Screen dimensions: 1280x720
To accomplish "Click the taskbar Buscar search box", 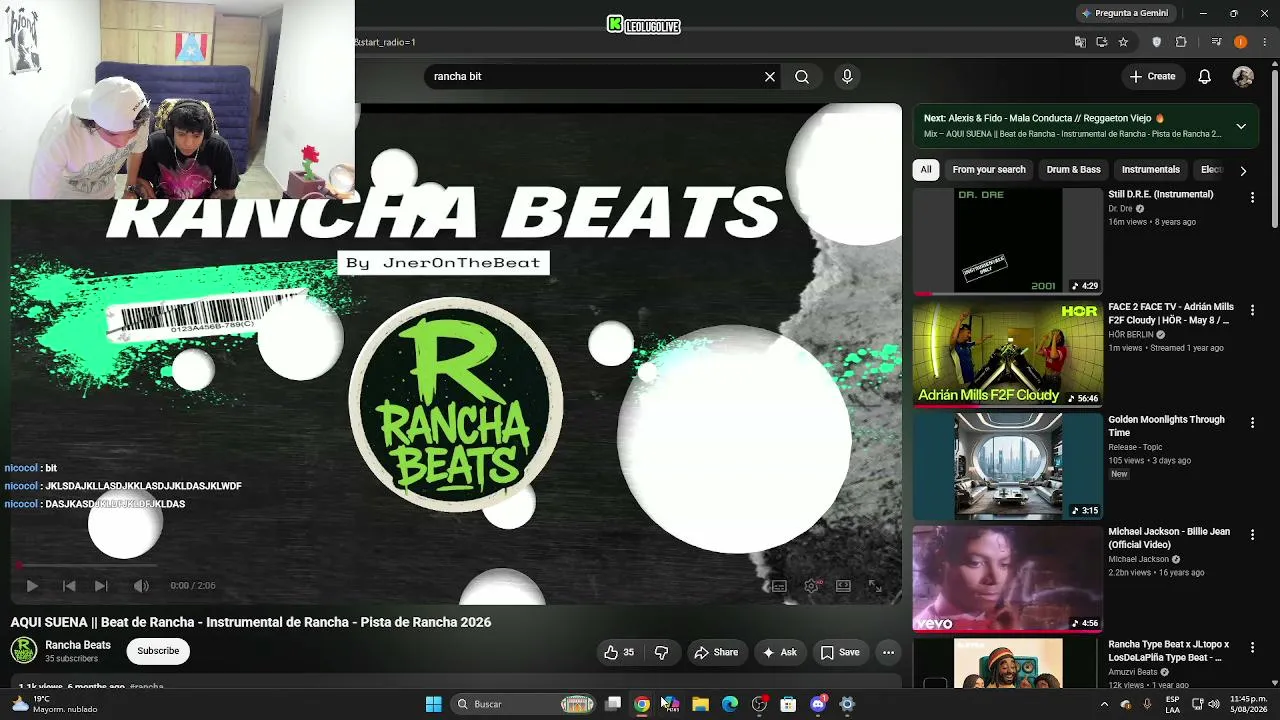I will (x=524, y=704).
